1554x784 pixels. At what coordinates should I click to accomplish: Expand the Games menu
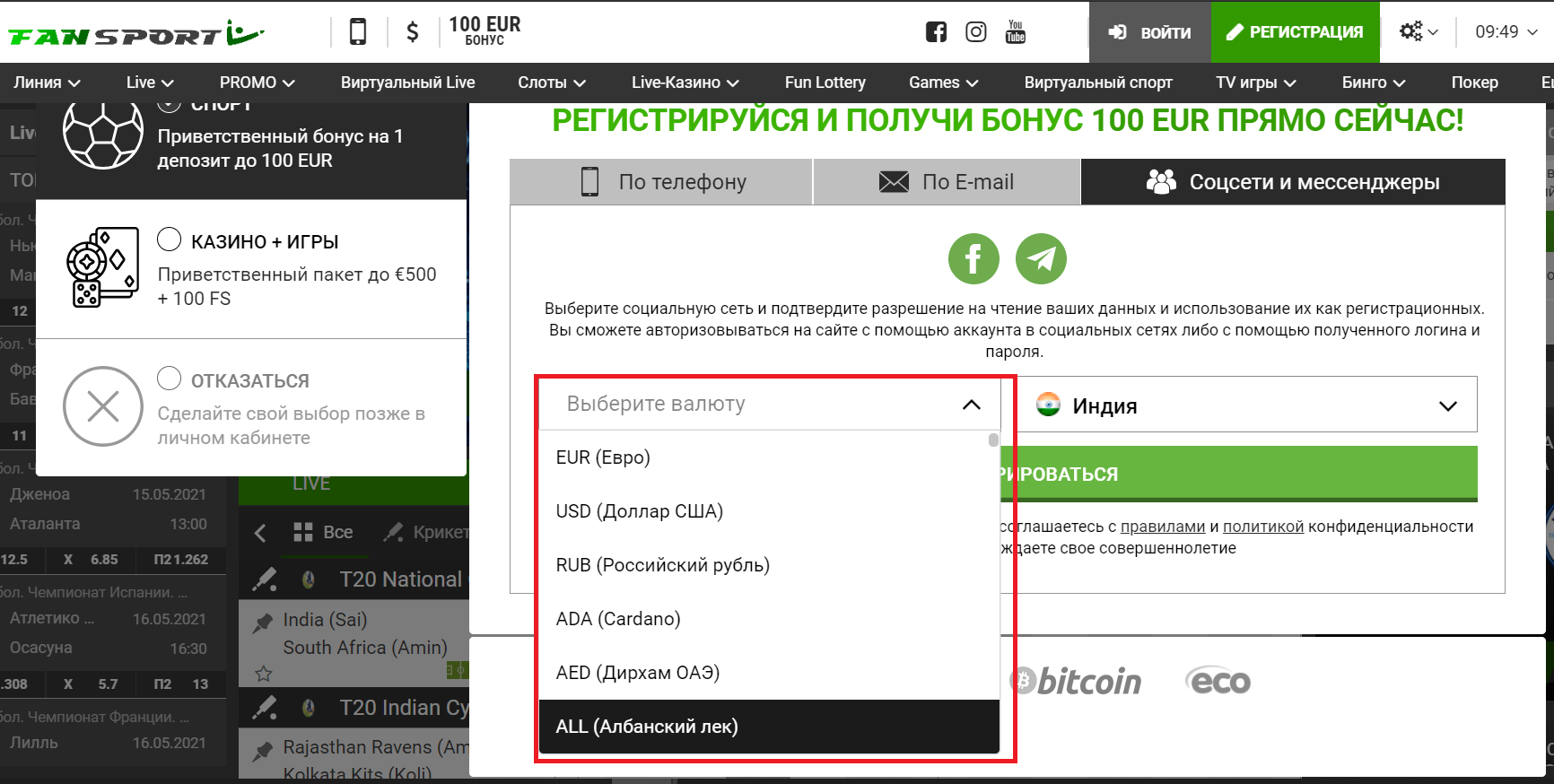click(x=944, y=83)
